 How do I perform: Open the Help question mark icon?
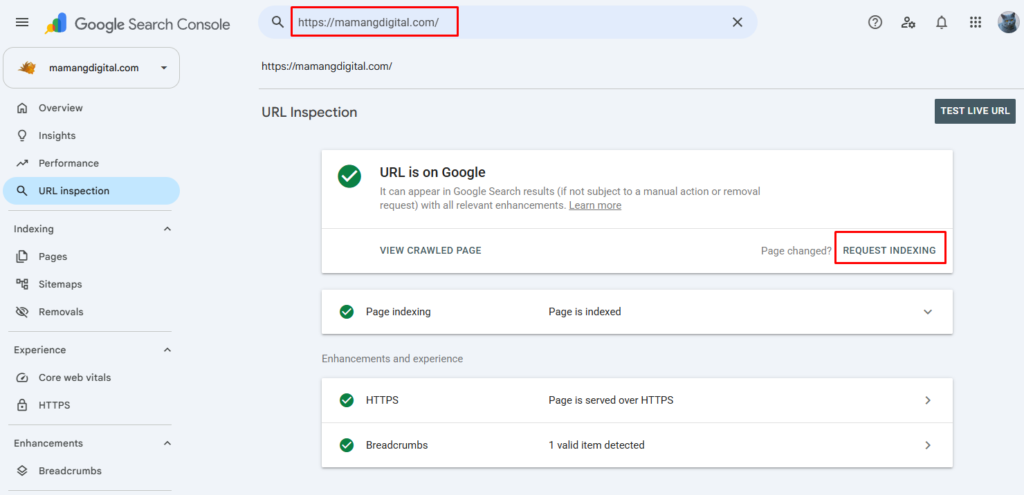pos(875,22)
